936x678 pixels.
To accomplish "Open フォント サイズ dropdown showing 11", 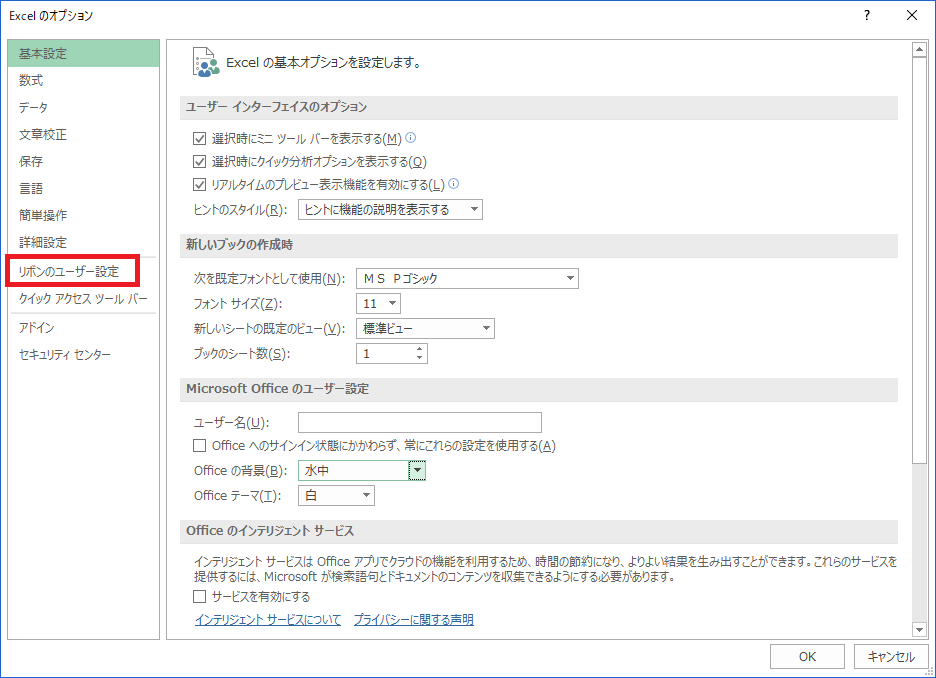I will click(378, 304).
